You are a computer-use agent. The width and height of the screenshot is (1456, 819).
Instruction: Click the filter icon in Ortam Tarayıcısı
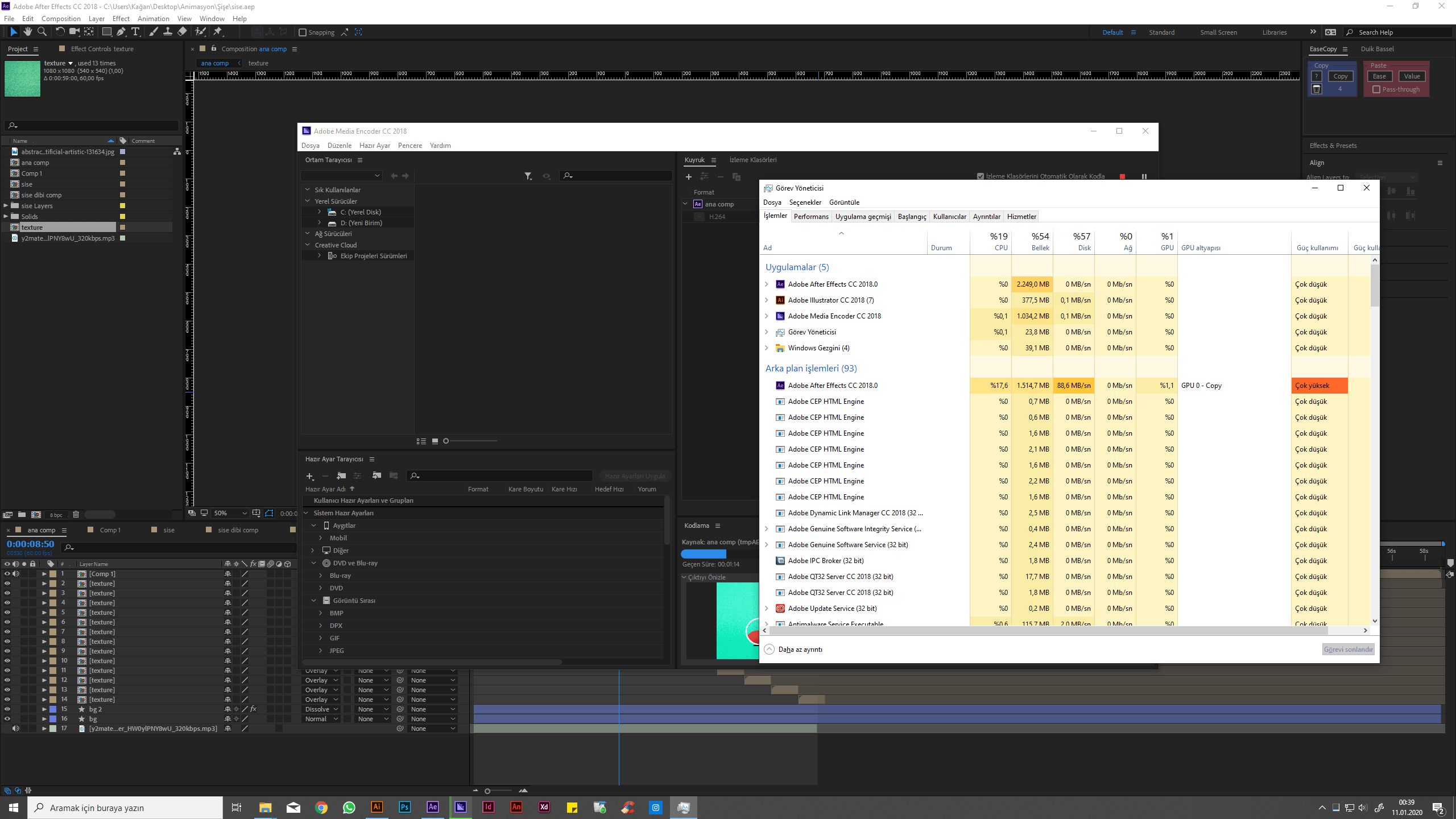click(x=528, y=176)
